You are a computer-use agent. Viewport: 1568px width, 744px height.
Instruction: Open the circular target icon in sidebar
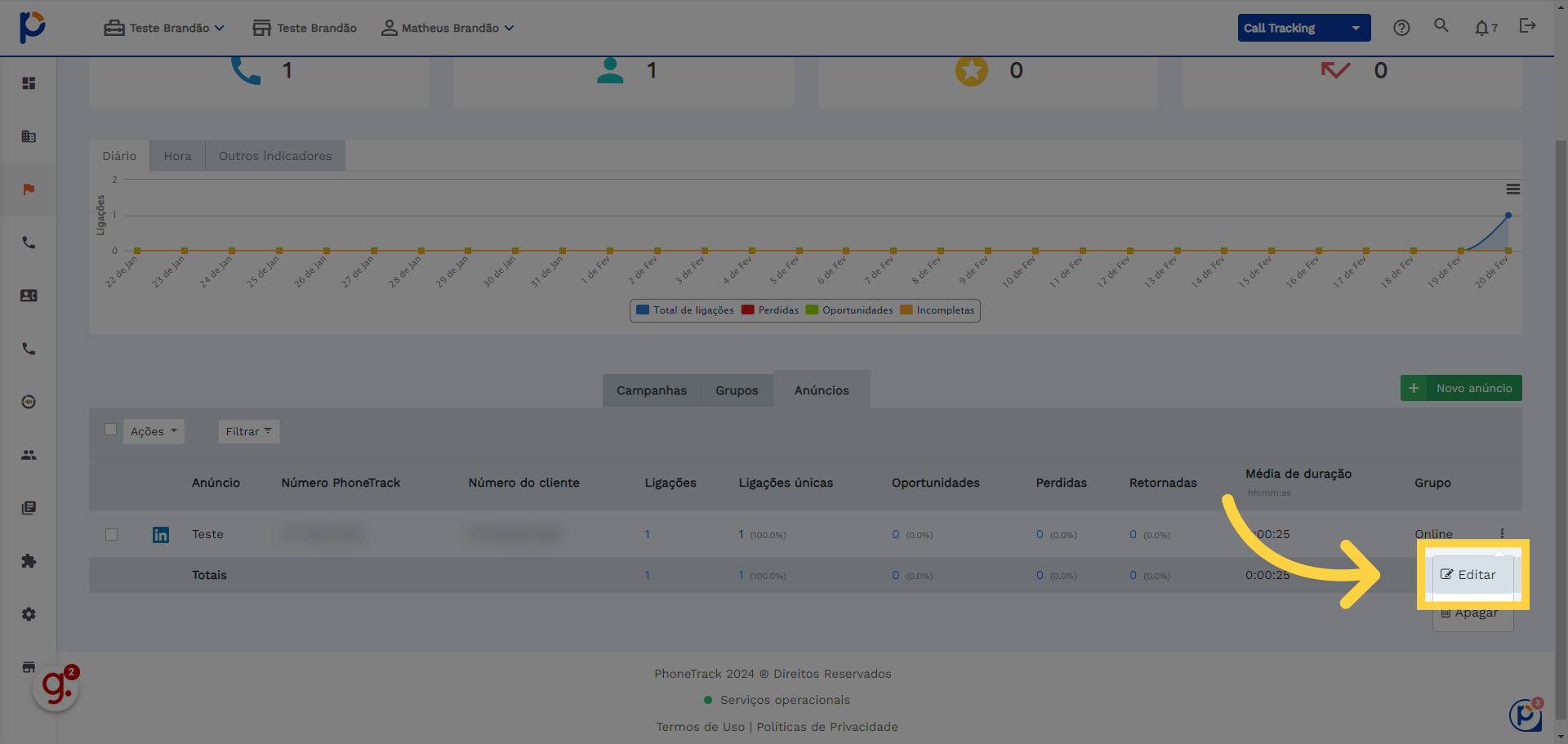29,402
